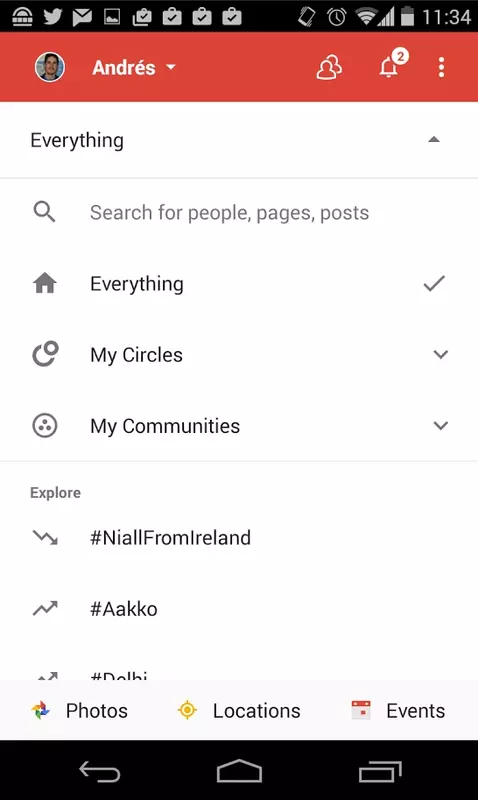Image resolution: width=478 pixels, height=800 pixels.
Task: Click the magnifying glass search icon
Action: pos(44,212)
